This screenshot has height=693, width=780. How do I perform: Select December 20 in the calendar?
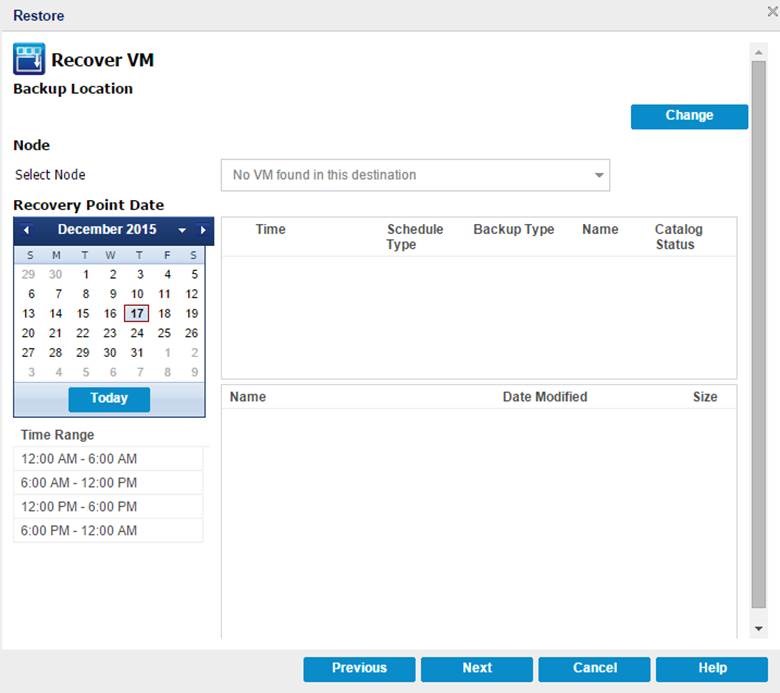click(x=28, y=333)
